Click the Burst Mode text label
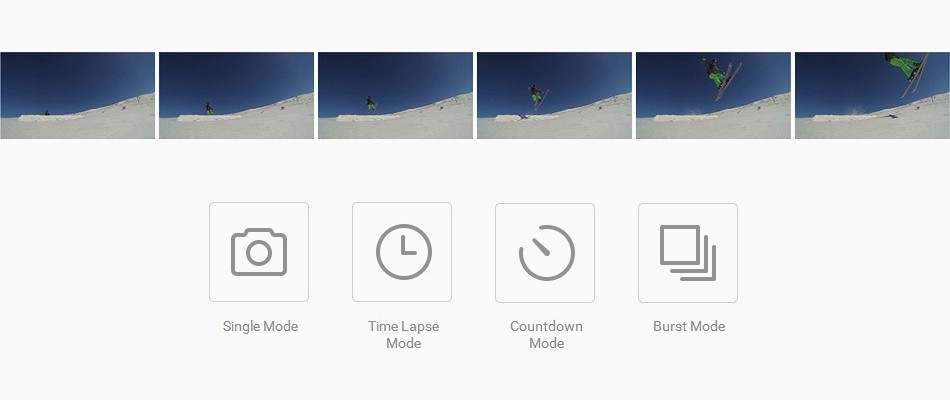Image resolution: width=950 pixels, height=400 pixels. 689,327
